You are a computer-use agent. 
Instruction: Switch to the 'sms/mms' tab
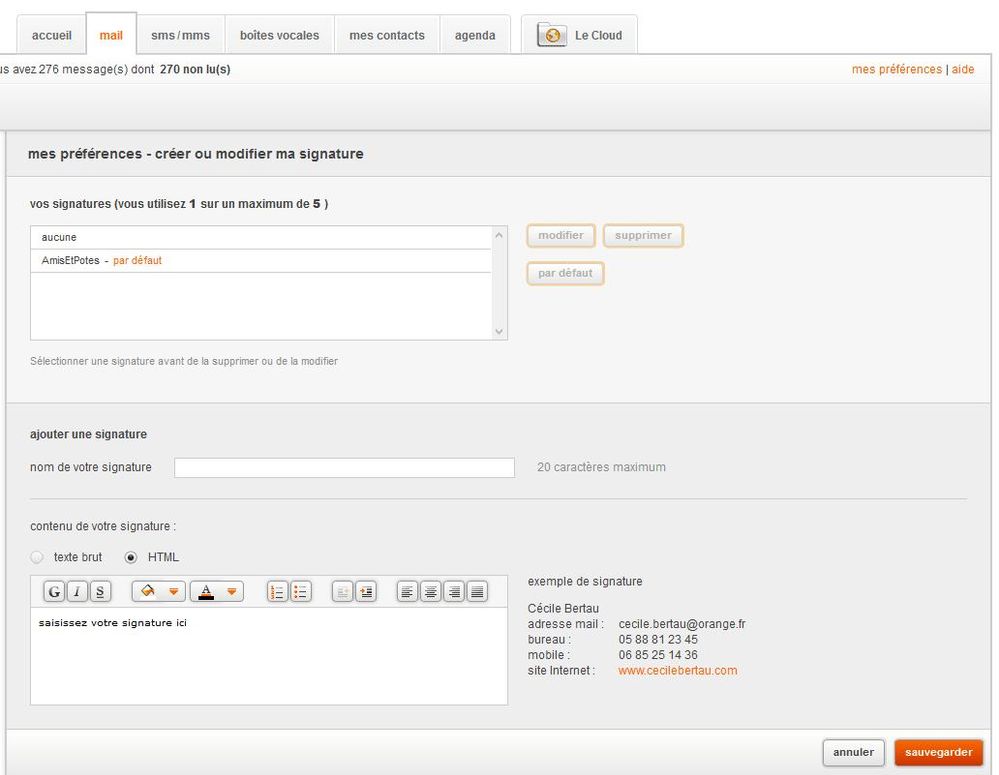click(x=180, y=35)
